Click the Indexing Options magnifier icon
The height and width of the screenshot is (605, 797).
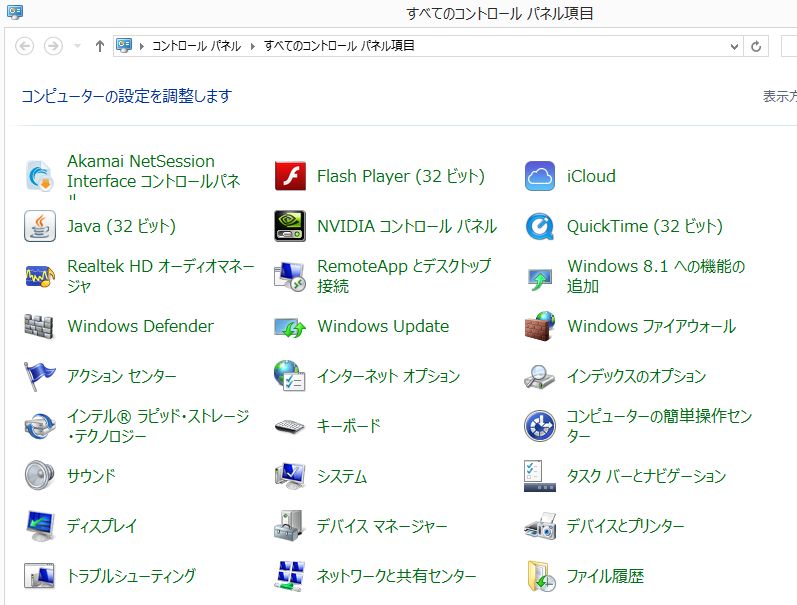(540, 377)
